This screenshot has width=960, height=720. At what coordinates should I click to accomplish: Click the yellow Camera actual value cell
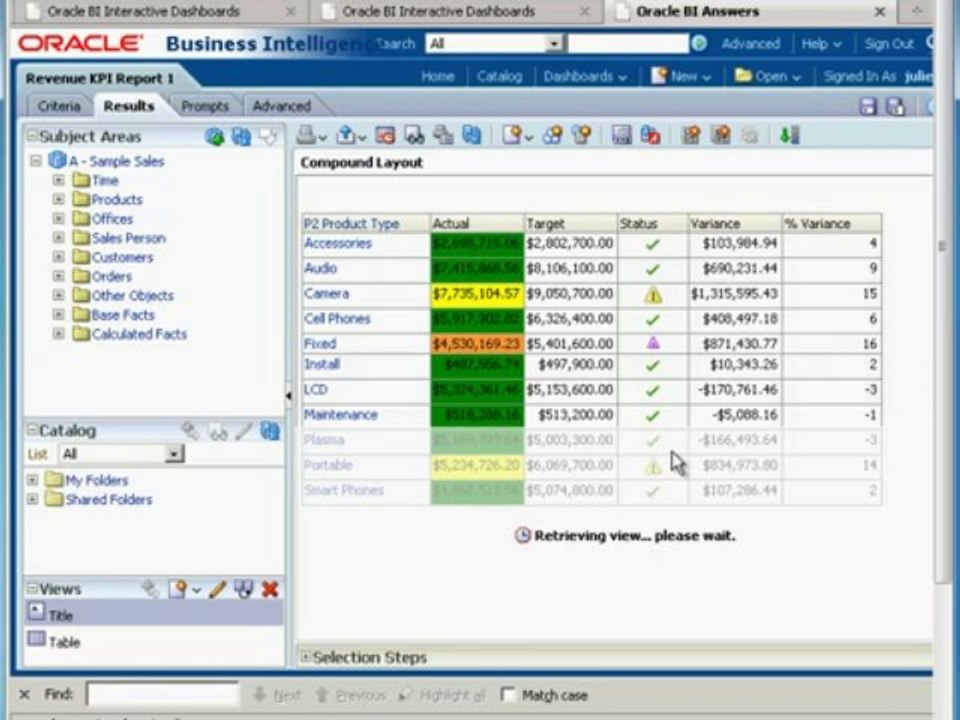click(477, 294)
